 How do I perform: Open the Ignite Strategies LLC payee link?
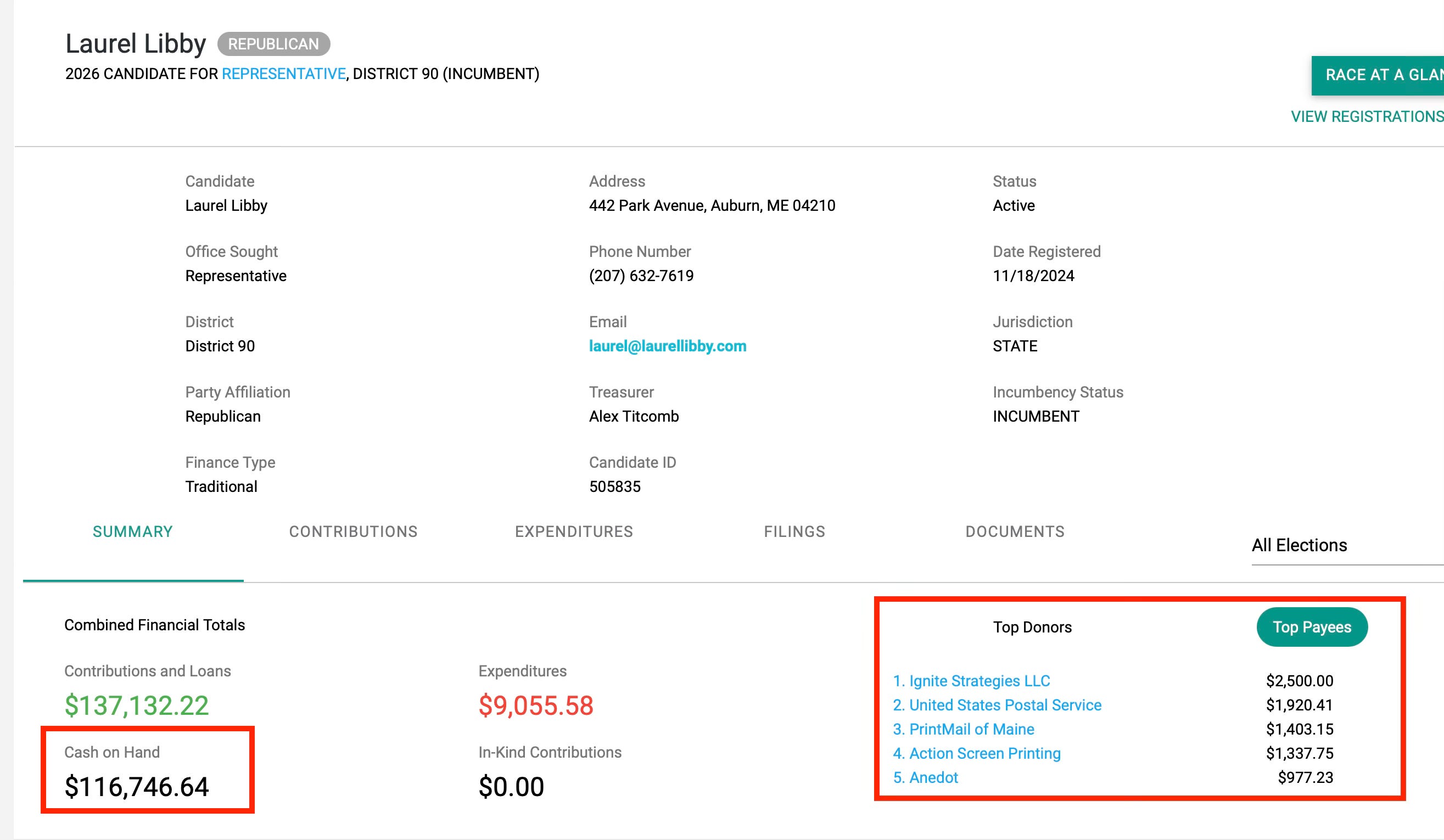(x=979, y=681)
